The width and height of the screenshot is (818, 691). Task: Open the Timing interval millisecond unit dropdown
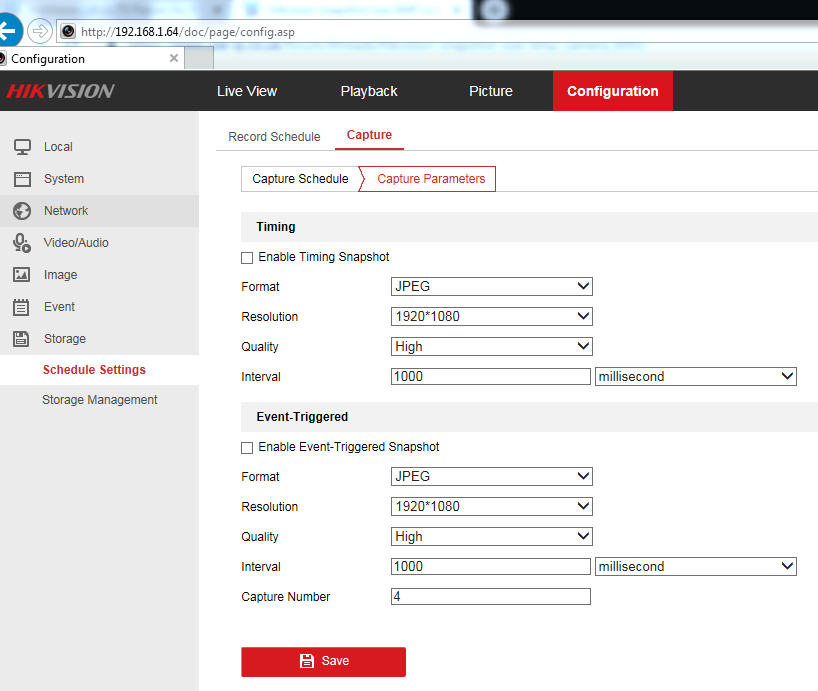695,377
